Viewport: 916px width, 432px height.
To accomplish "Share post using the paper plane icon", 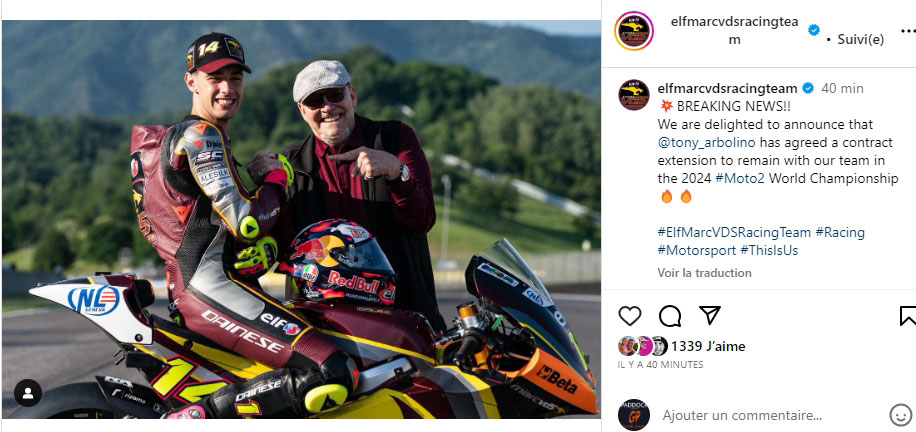I will (709, 316).
